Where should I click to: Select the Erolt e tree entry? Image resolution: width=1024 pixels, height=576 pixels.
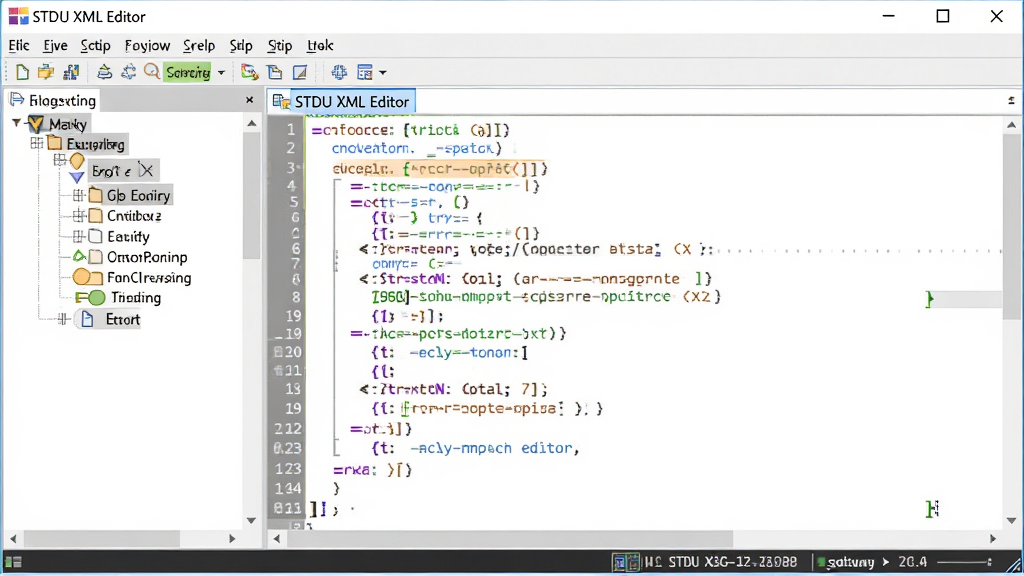(x=111, y=171)
